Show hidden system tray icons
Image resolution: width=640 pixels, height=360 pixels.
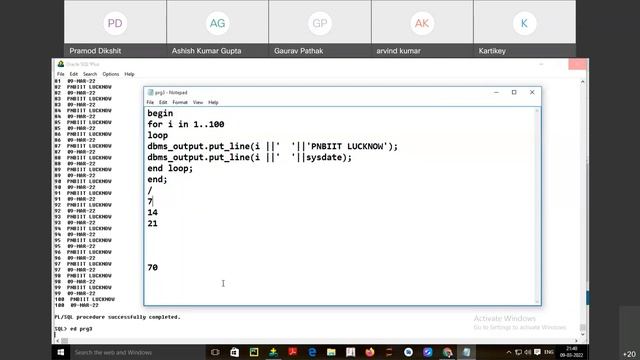tap(509, 352)
